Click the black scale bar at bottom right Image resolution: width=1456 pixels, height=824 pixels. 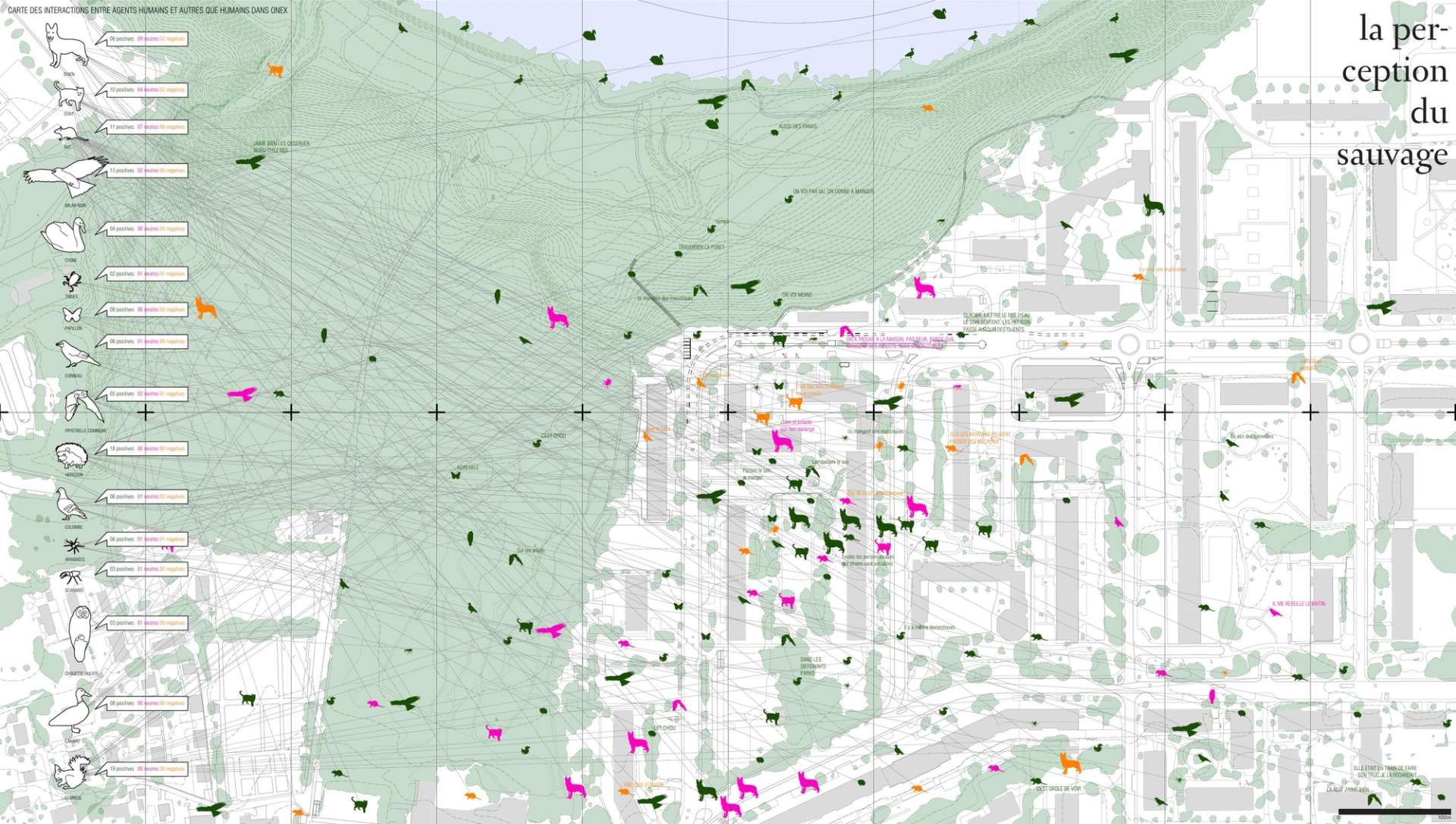pos(1394,811)
